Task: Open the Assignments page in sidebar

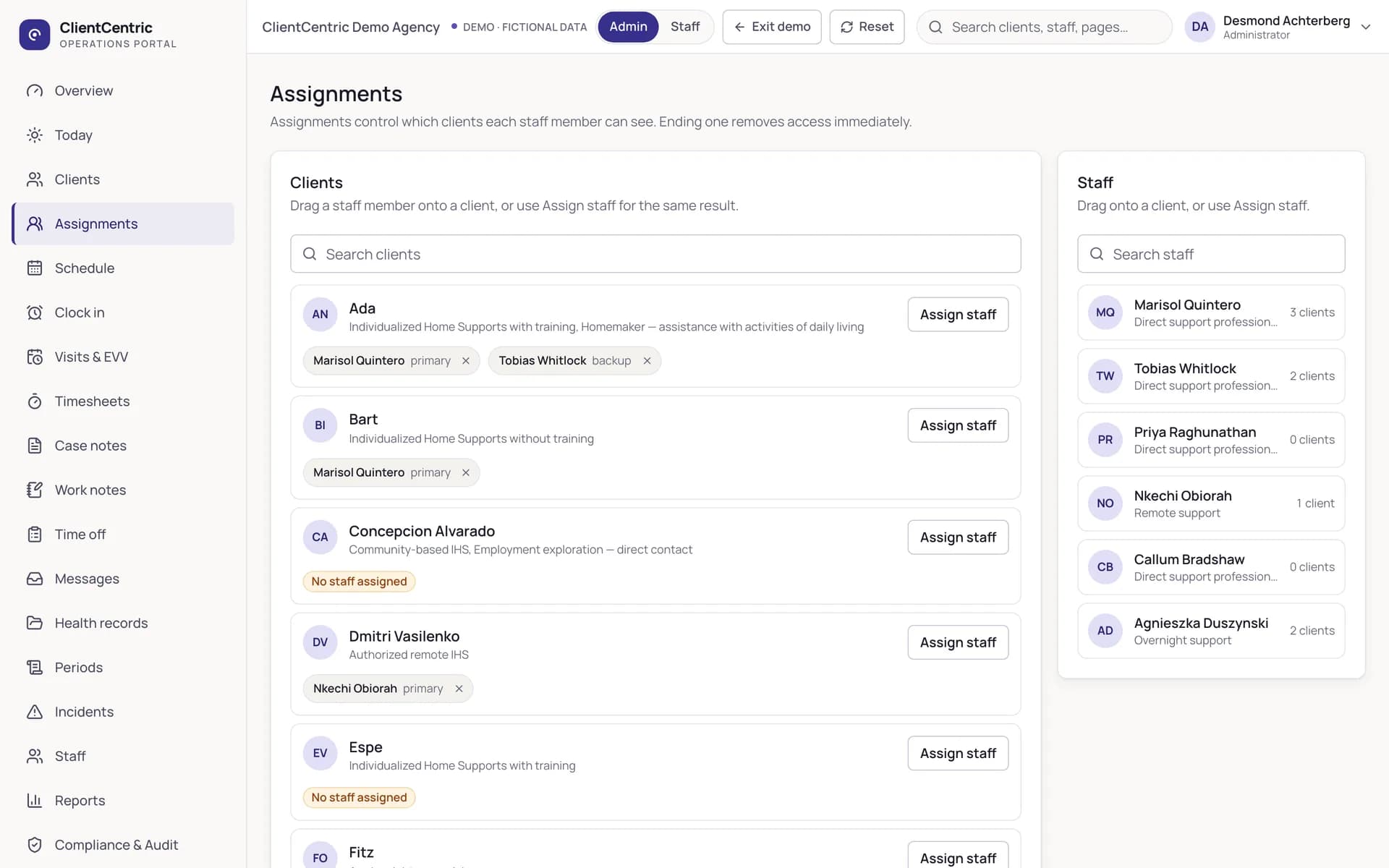Action: pos(123,224)
